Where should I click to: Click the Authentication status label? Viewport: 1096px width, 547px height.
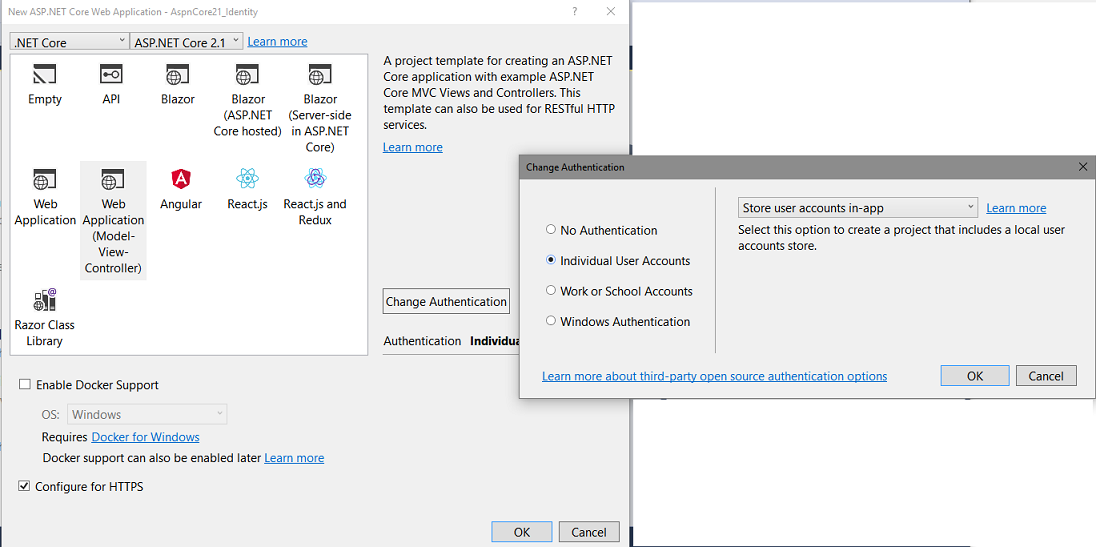422,341
